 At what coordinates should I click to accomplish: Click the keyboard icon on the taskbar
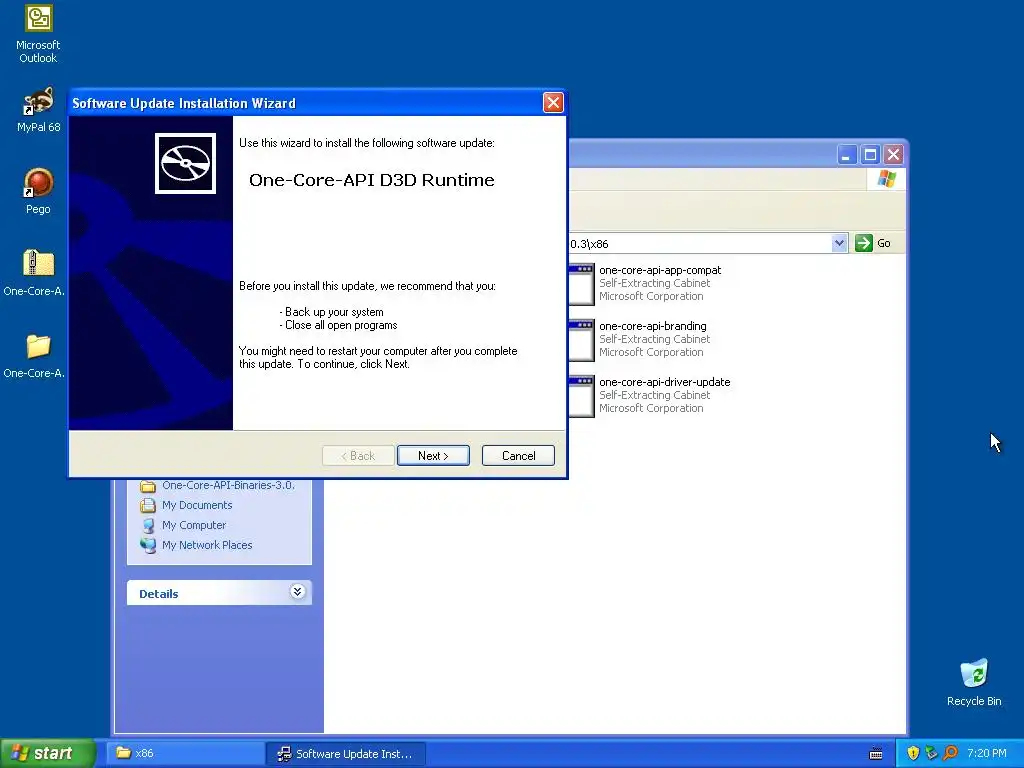coord(876,754)
